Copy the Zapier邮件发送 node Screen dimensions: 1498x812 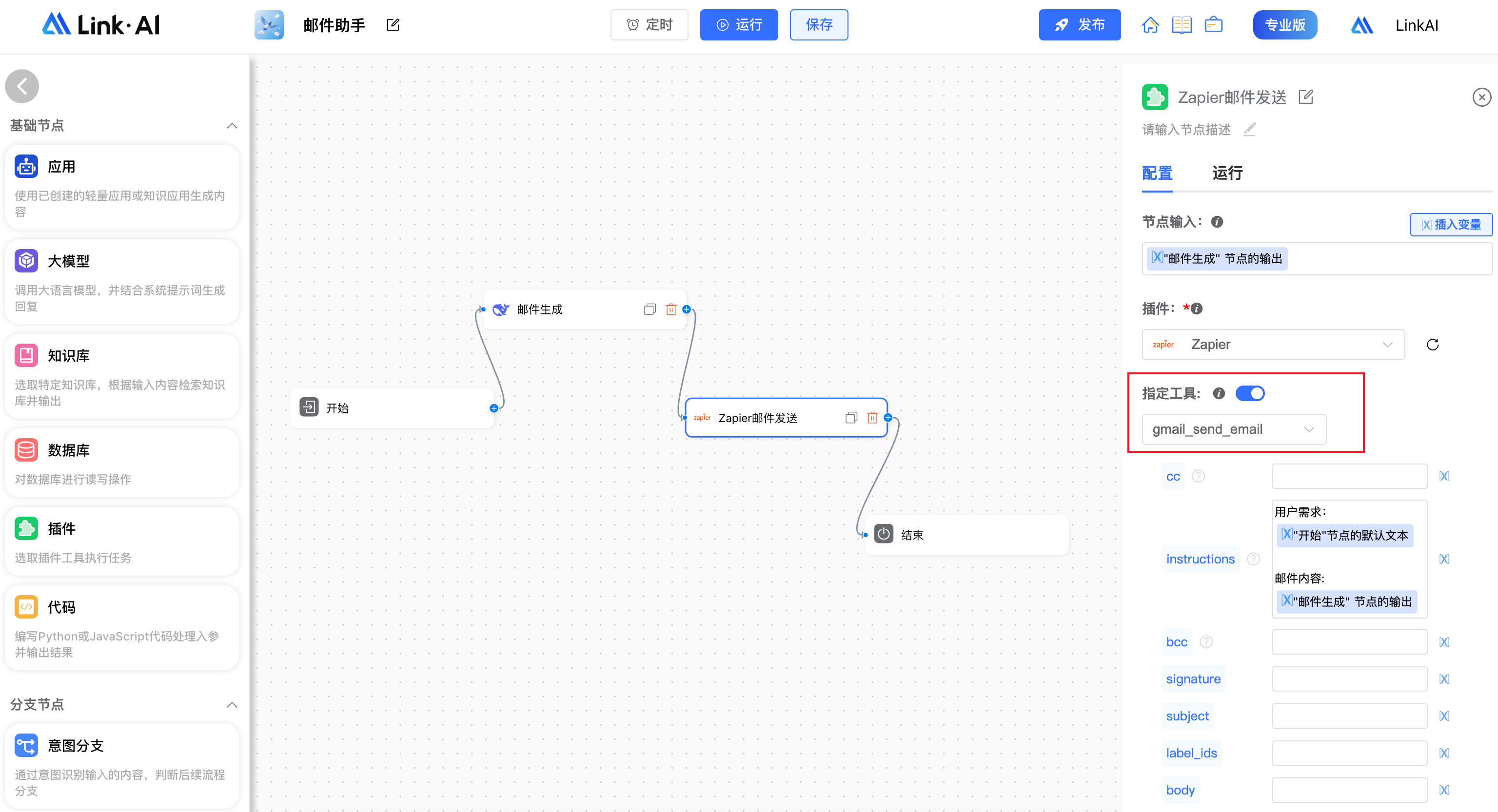(851, 417)
